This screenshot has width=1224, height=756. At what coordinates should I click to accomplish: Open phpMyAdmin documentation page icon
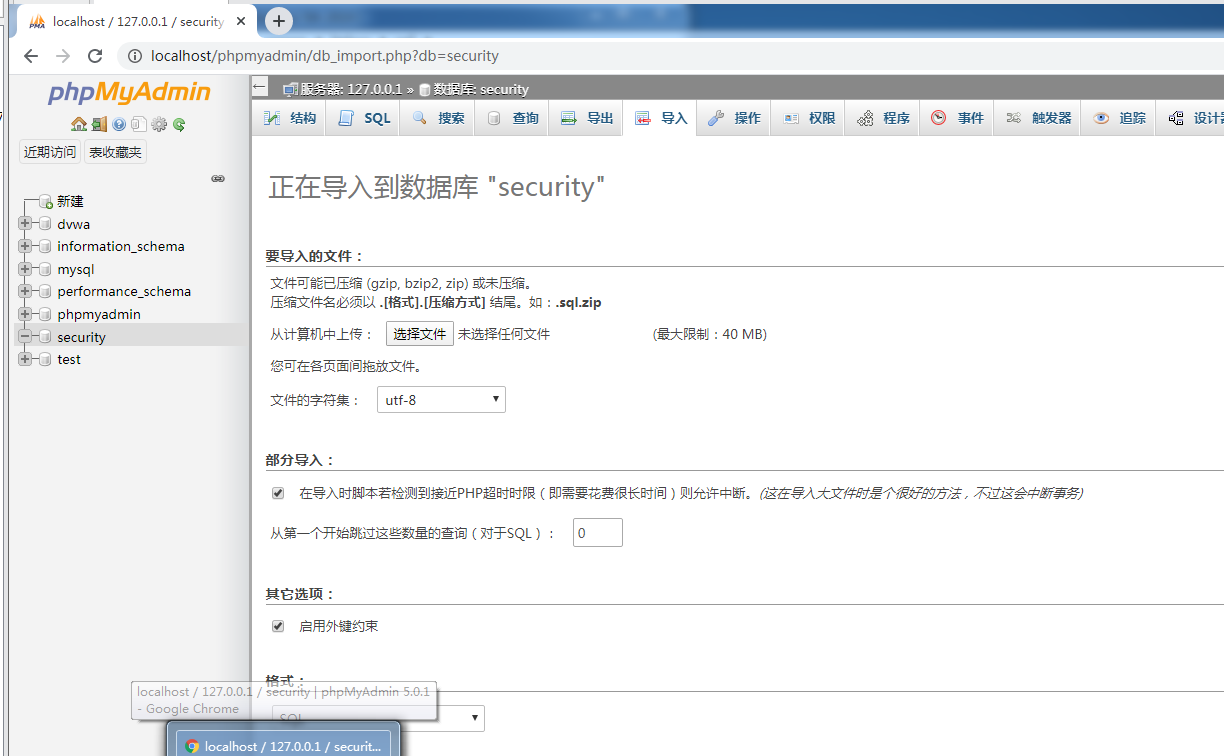coord(139,124)
